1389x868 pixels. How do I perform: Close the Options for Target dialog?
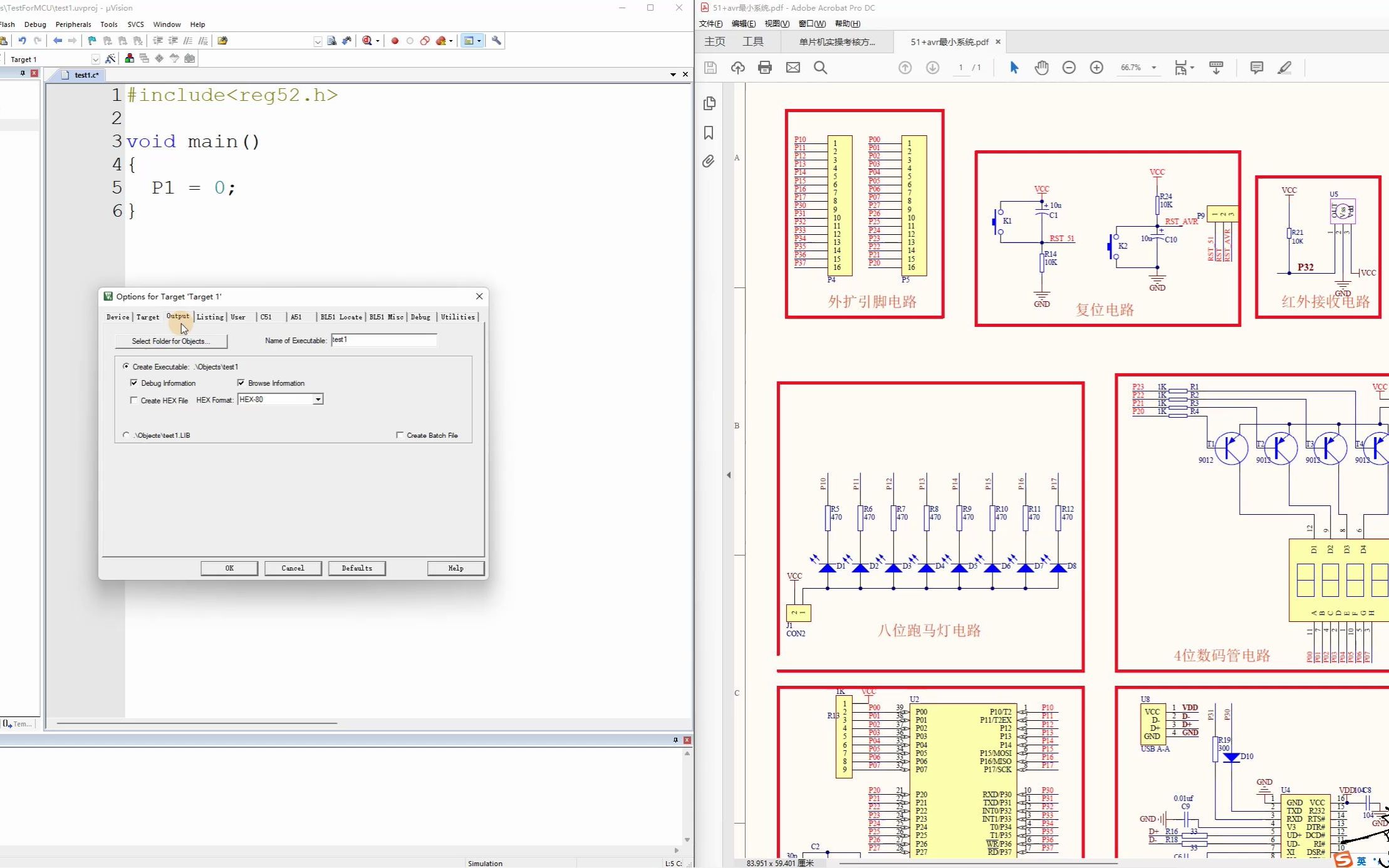[x=479, y=296]
